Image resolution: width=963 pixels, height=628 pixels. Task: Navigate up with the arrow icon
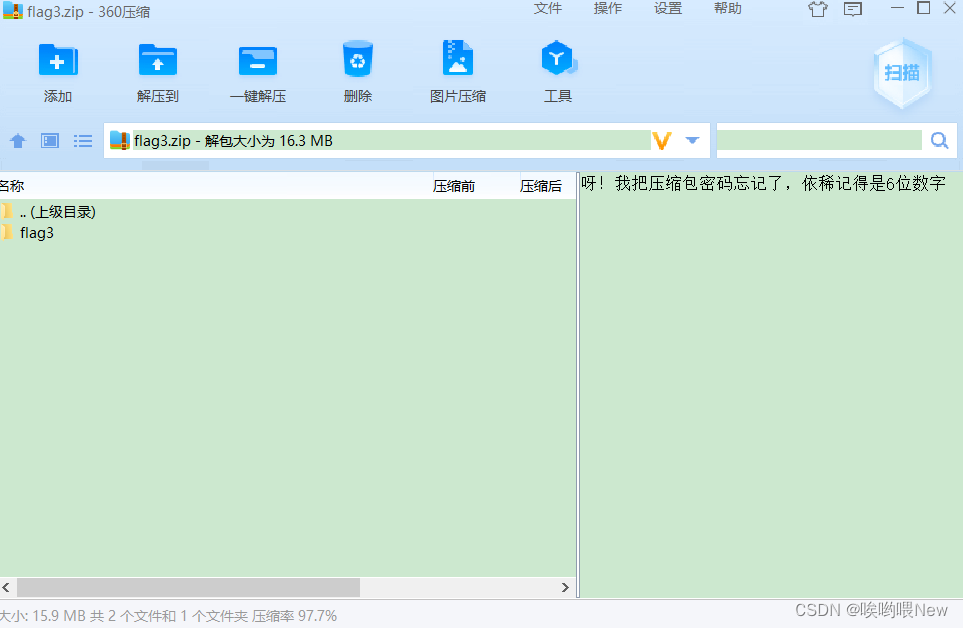pyautogui.click(x=17, y=140)
